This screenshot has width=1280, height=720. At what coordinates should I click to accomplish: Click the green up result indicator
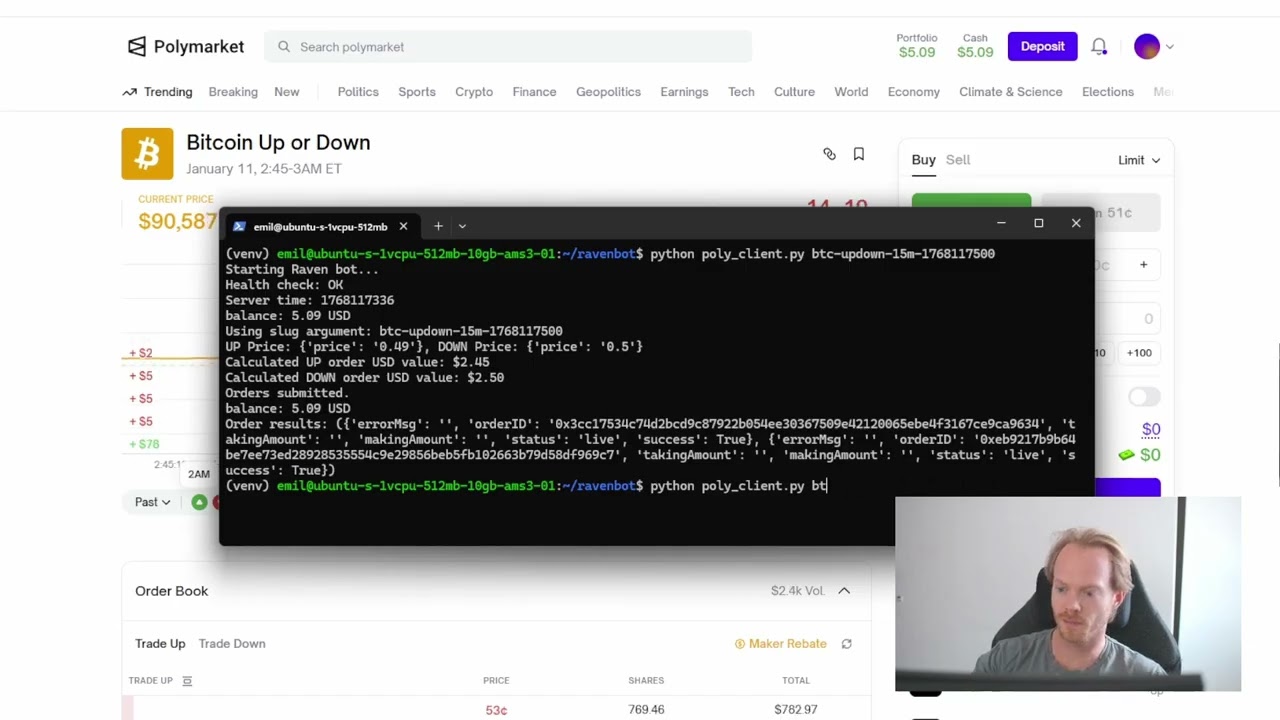coord(200,502)
